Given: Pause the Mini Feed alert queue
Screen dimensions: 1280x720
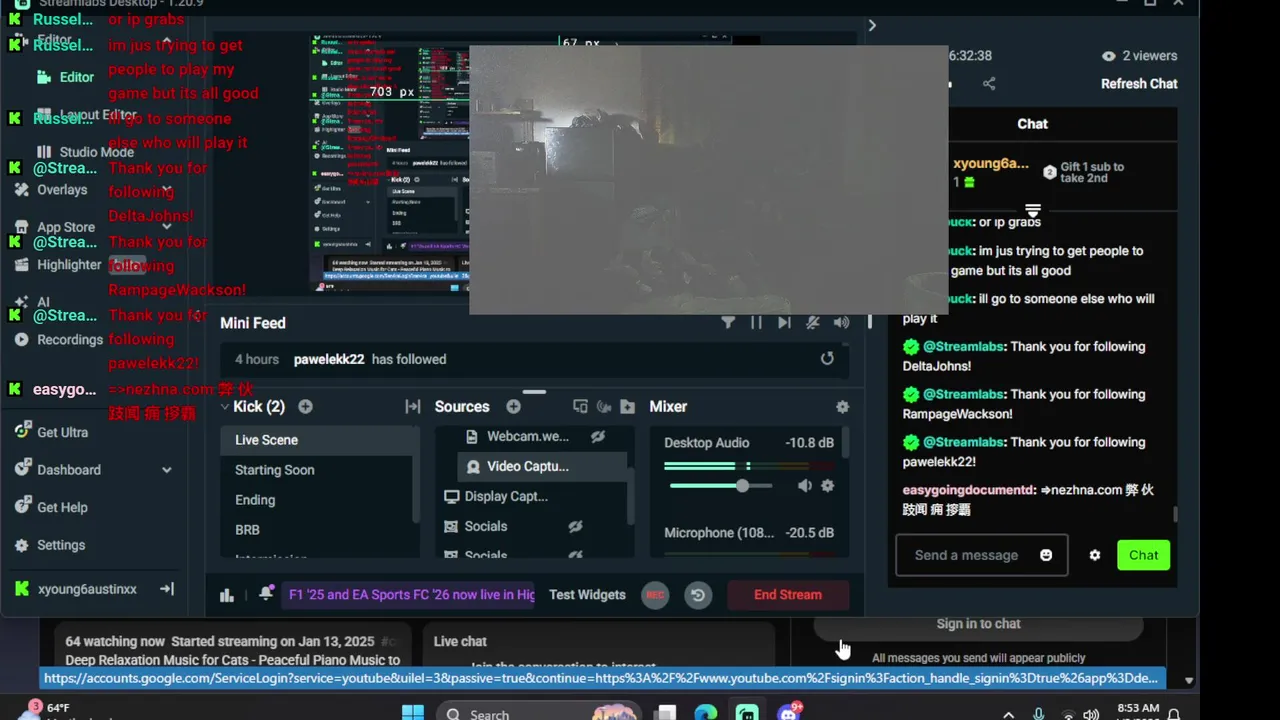Looking at the screenshot, I should pos(756,322).
